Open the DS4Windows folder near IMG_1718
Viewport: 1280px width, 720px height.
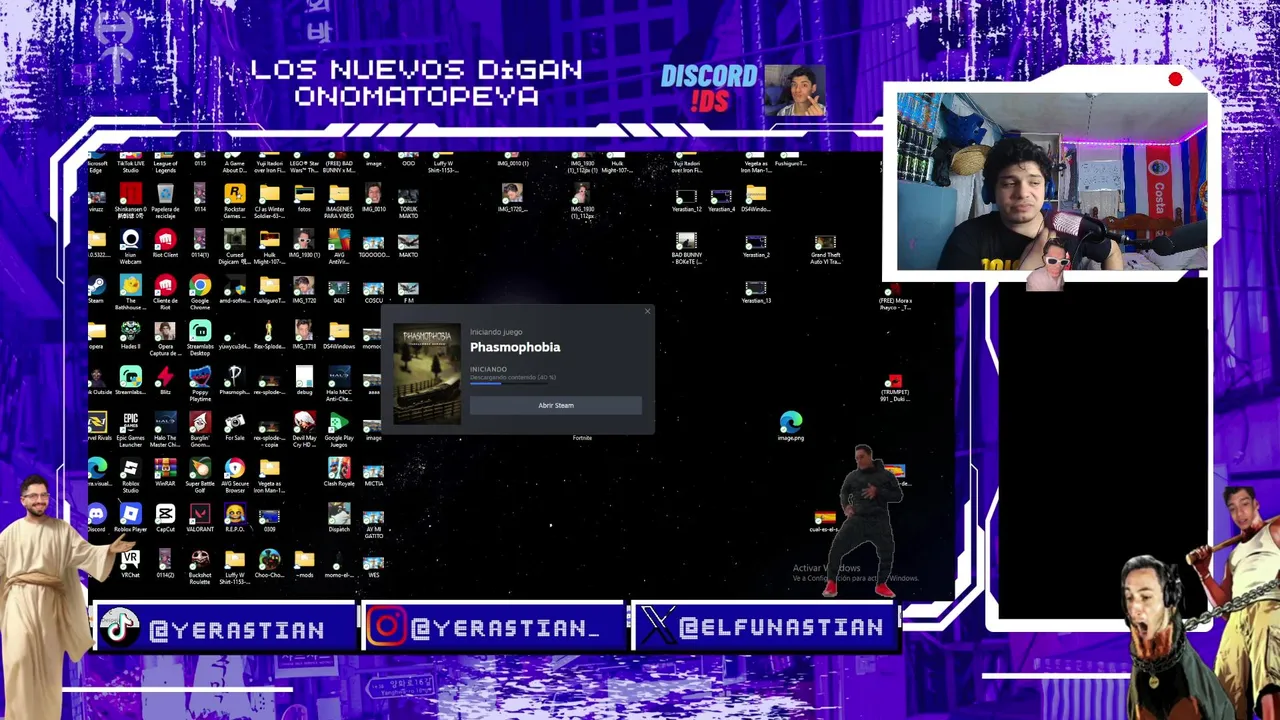point(339,331)
